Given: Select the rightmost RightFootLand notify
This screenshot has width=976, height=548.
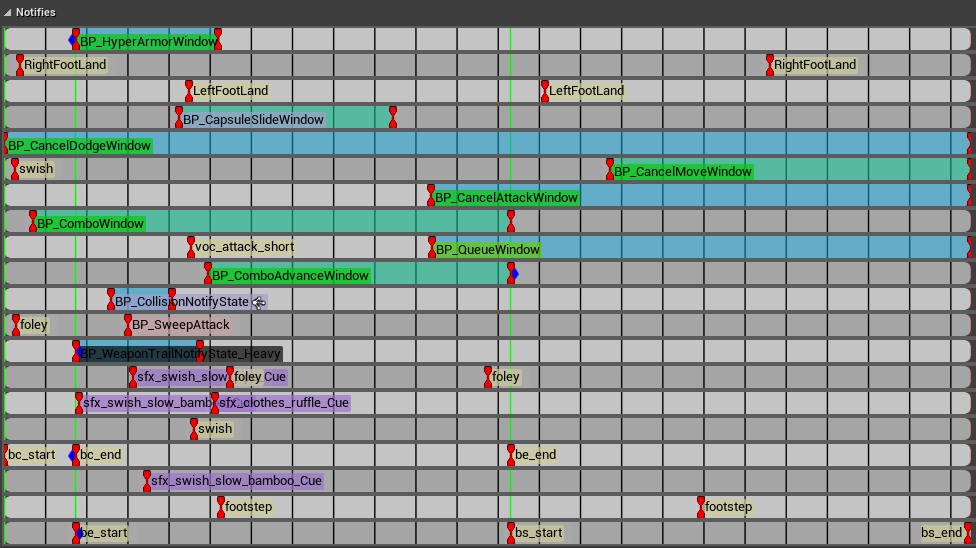Looking at the screenshot, I should click(x=814, y=65).
